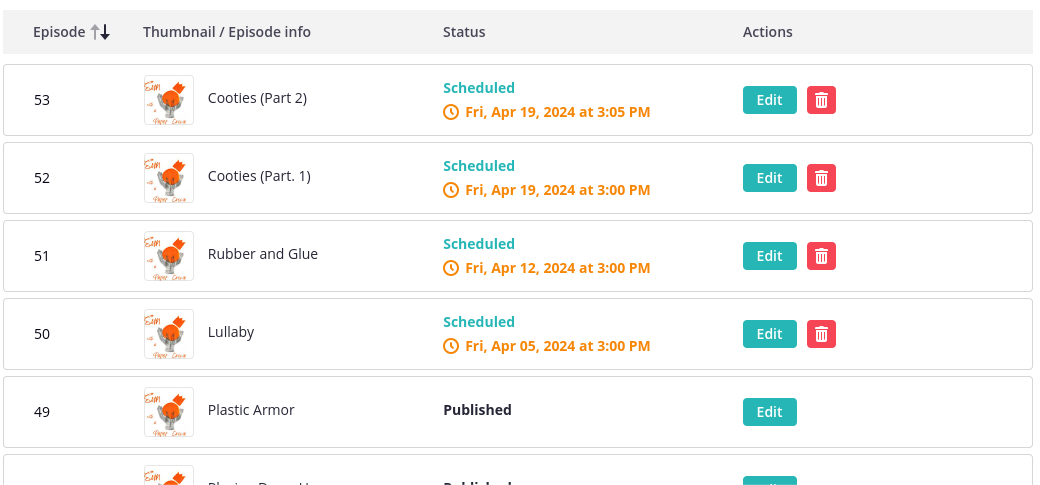
Task: Edit published episode Plastic Armor
Action: point(769,412)
